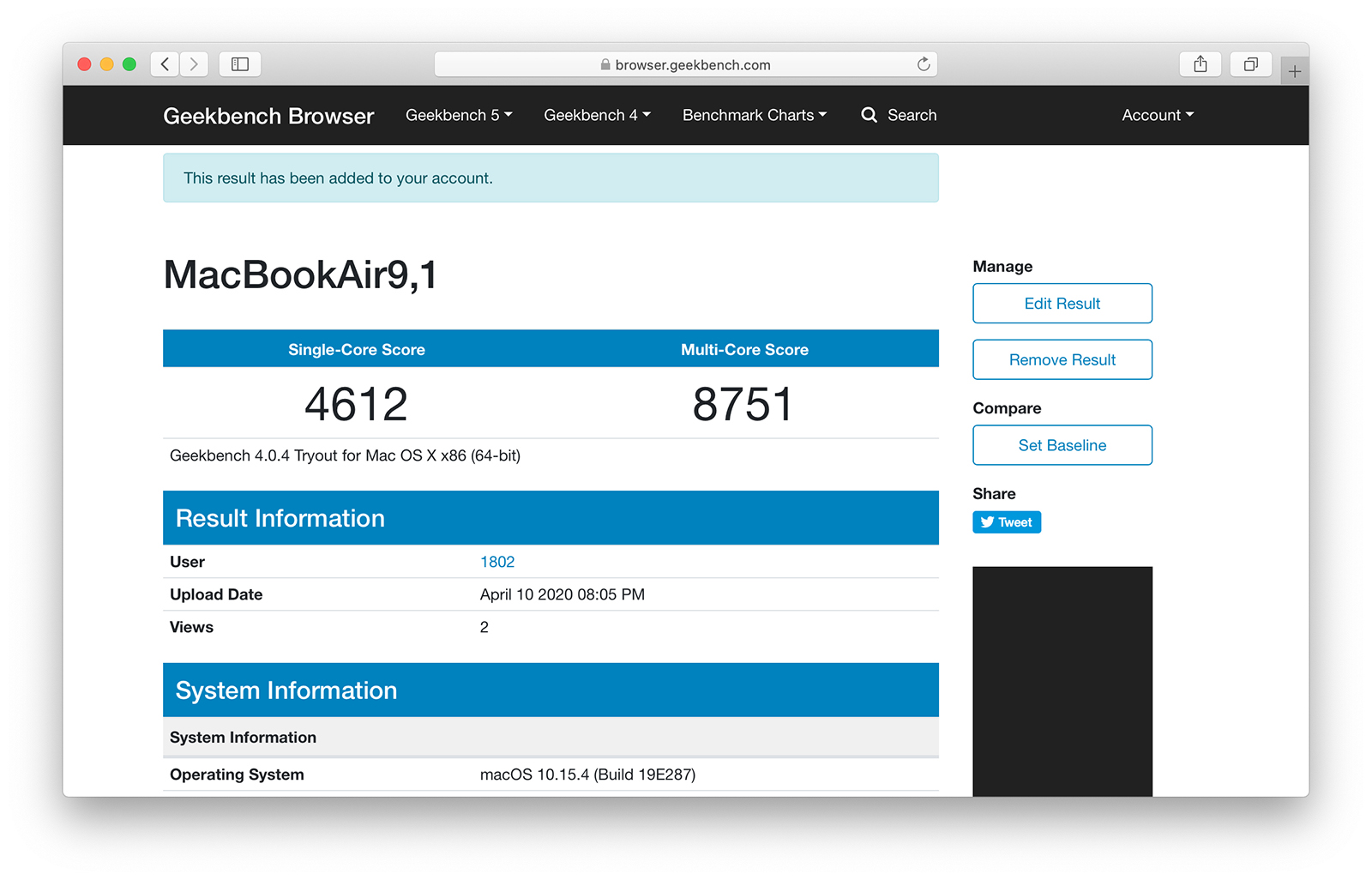Open a new tab with plus button
1372x880 pixels.
1295,71
